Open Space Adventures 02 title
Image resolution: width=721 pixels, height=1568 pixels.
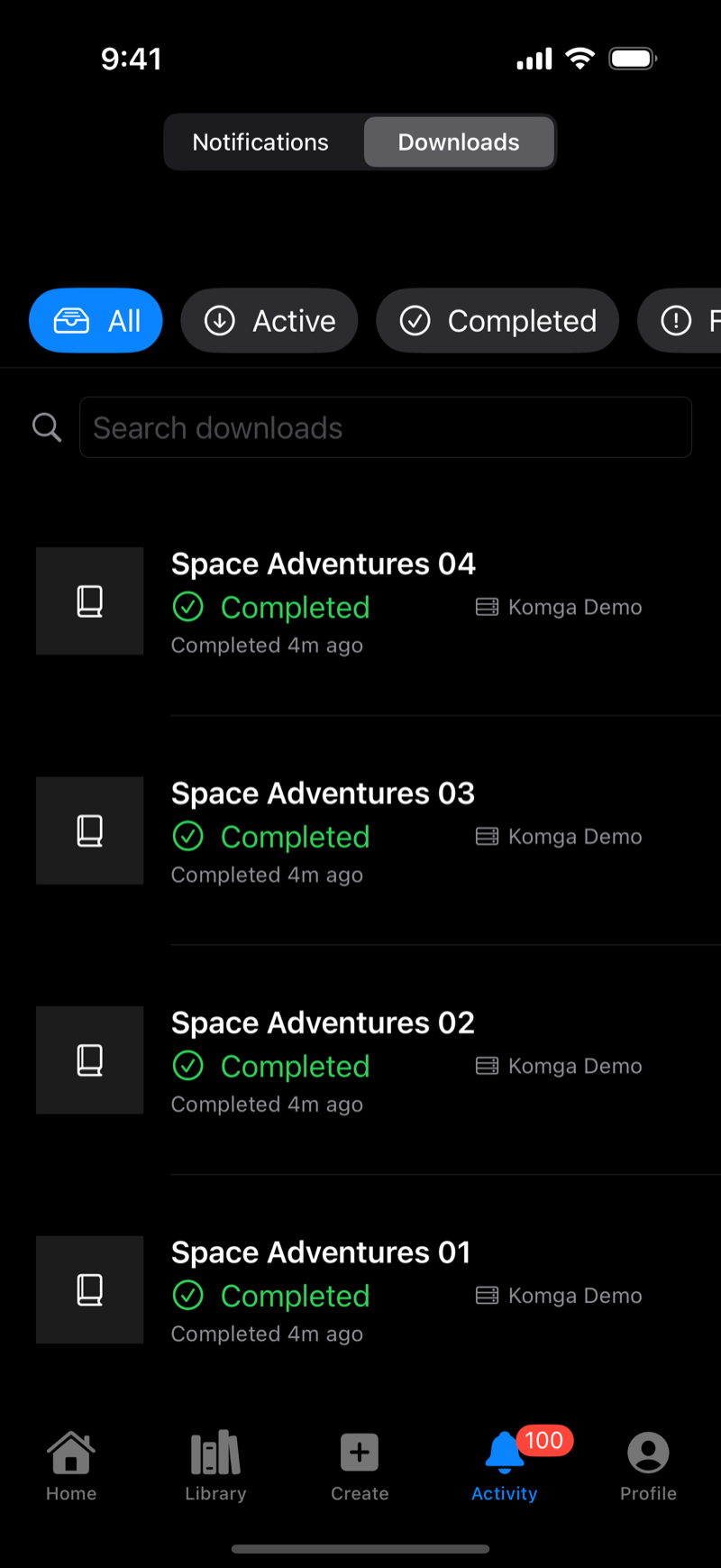(323, 1022)
